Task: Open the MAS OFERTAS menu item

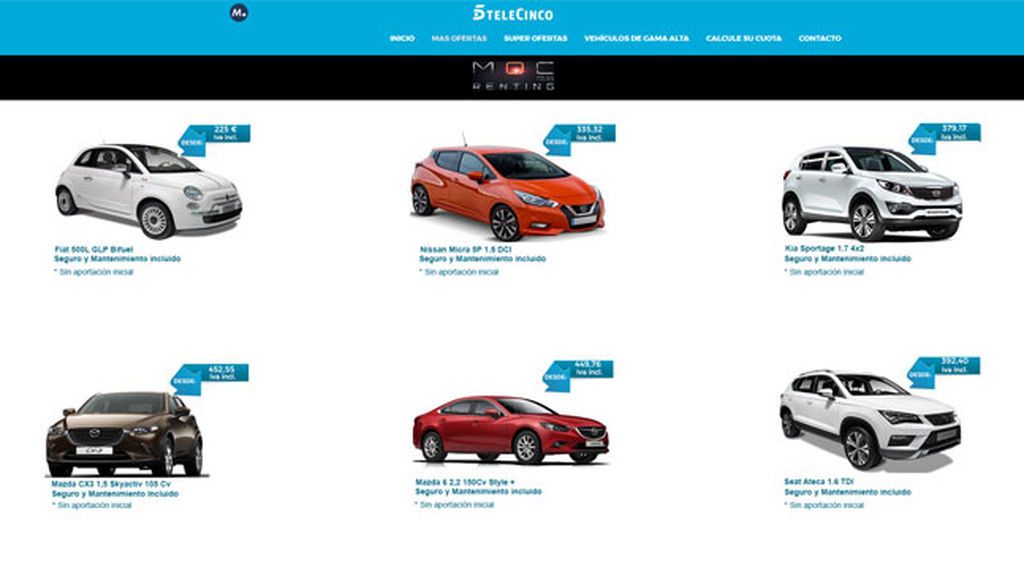Action: click(x=459, y=39)
